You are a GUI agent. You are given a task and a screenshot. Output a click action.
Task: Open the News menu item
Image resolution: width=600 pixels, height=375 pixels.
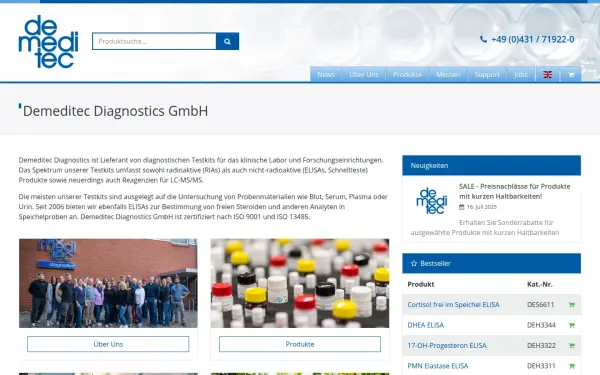coord(326,75)
